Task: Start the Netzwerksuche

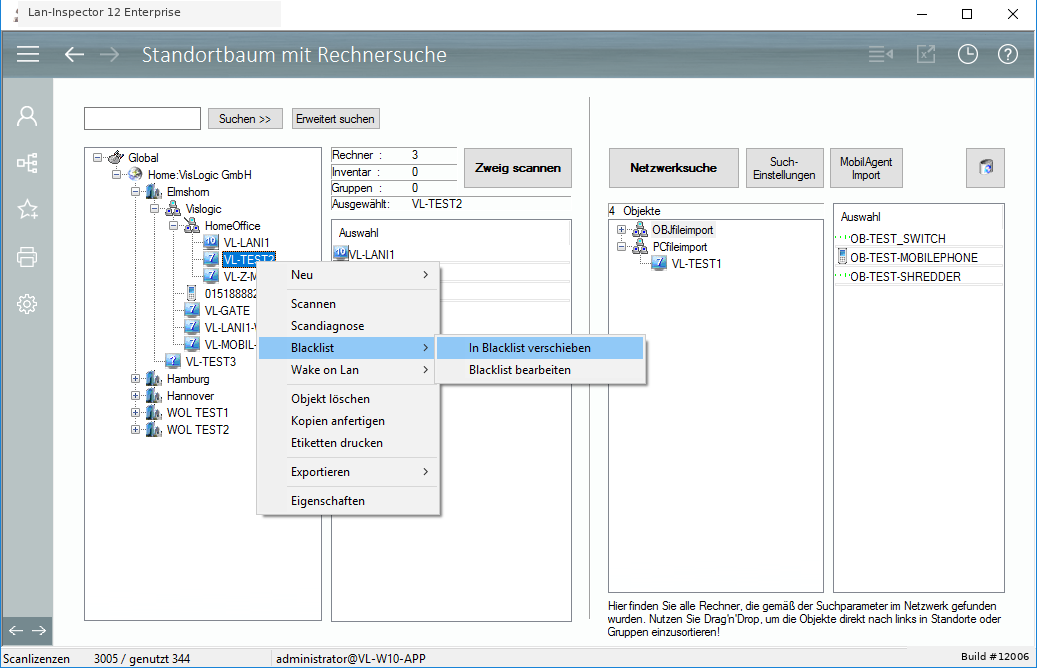Action: [673, 168]
